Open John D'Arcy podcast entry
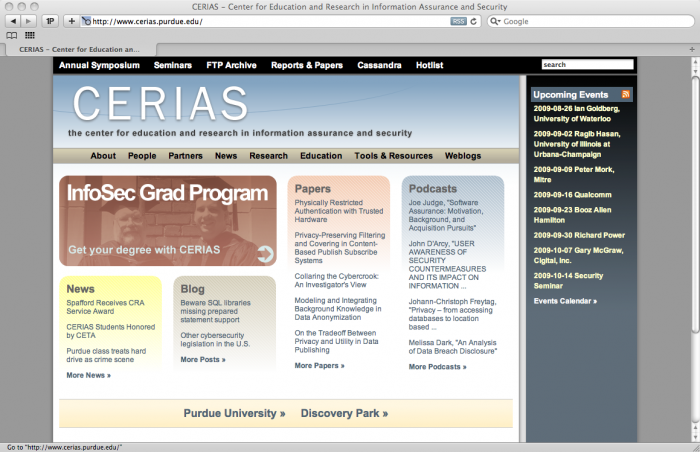 [447, 264]
